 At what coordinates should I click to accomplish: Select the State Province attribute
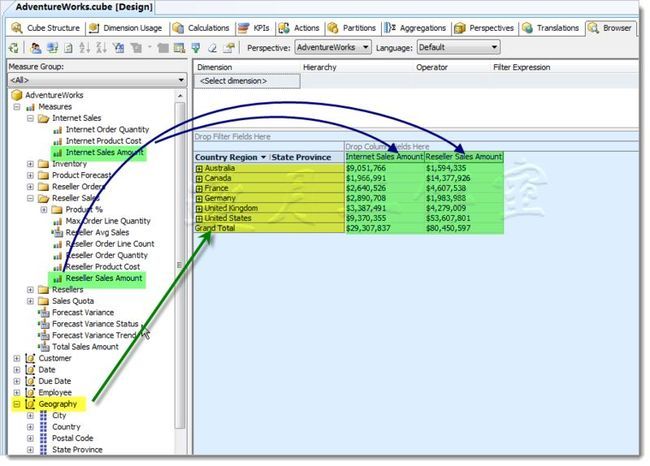point(77,450)
